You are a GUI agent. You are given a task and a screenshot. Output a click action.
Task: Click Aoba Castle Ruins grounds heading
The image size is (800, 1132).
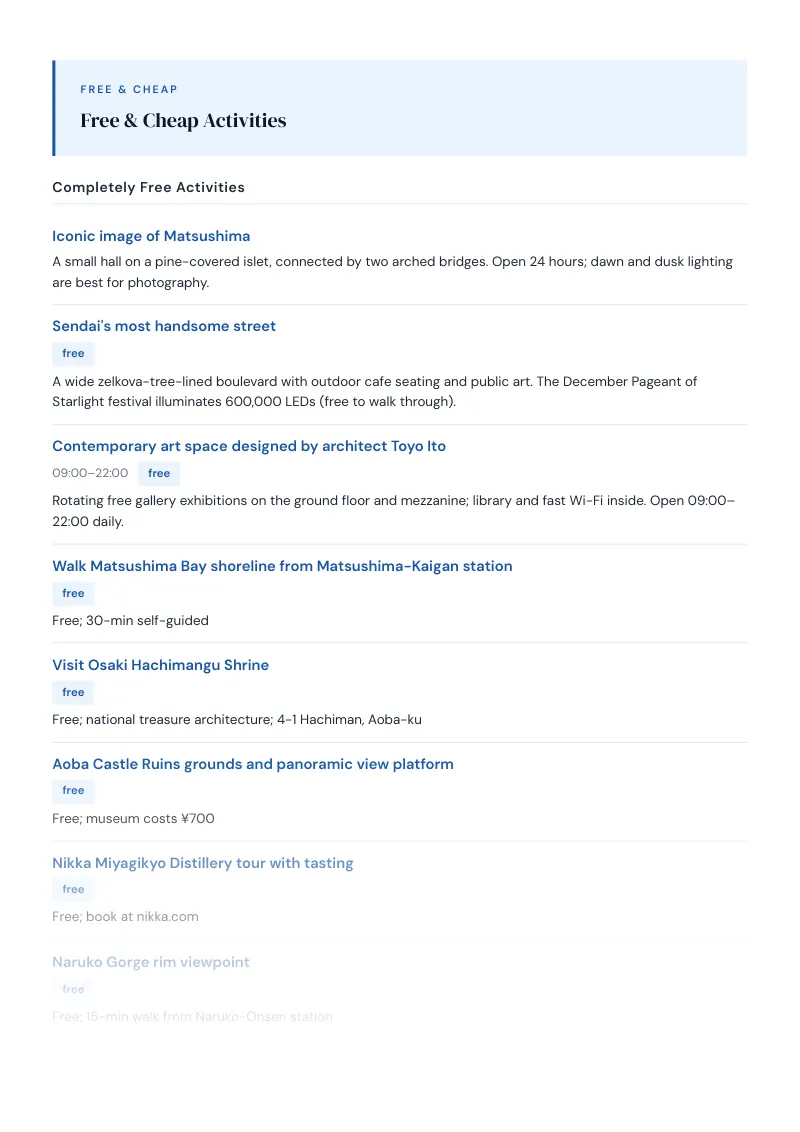pos(253,764)
